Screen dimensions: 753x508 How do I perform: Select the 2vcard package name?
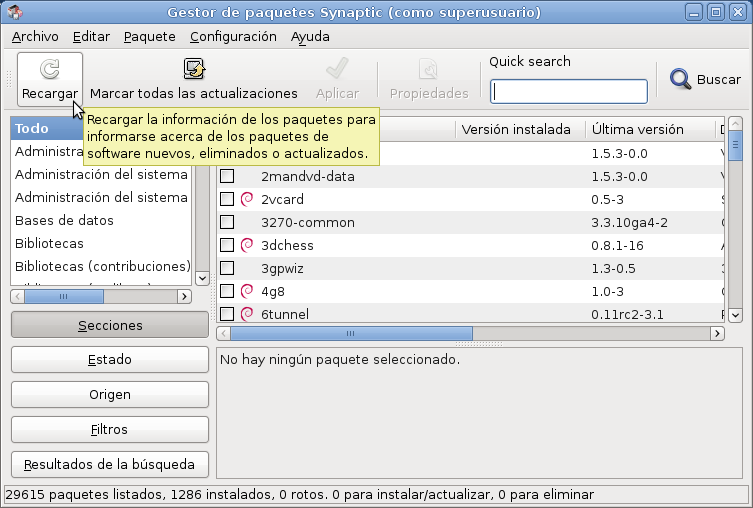tap(282, 199)
